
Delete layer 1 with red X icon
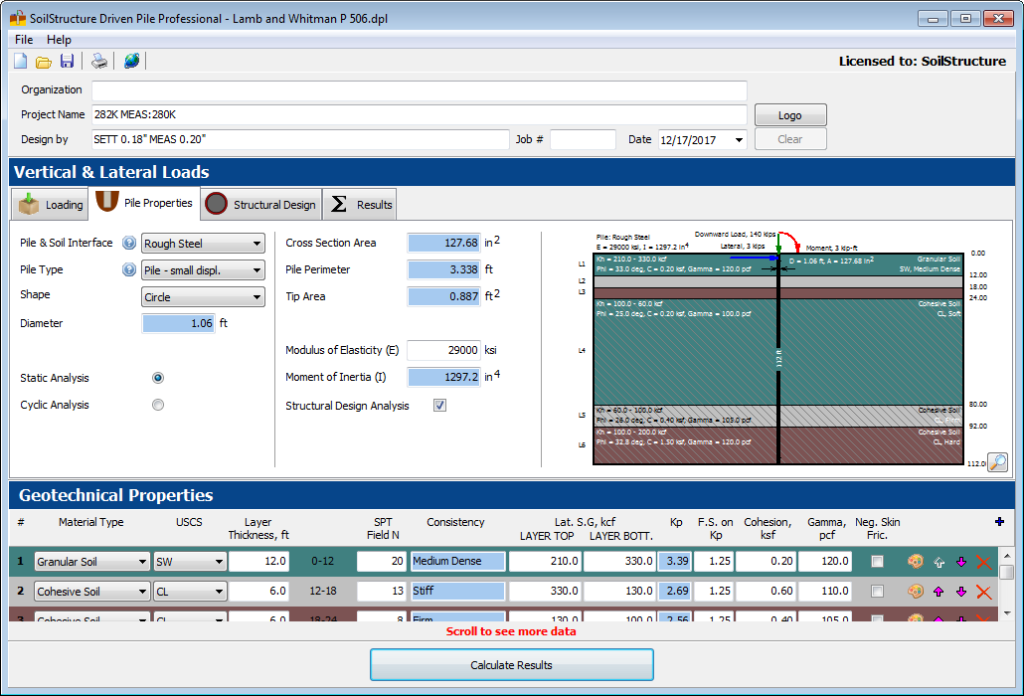984,562
